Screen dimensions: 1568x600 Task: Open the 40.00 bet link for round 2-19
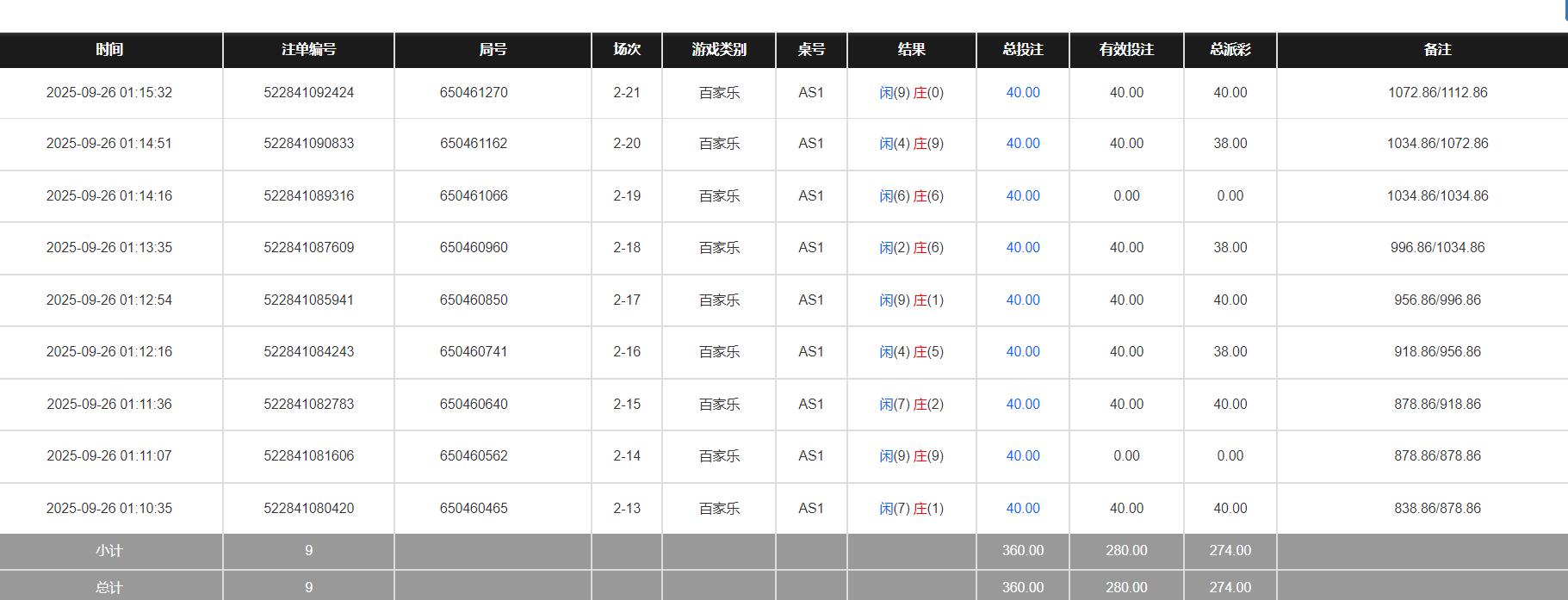(x=1023, y=196)
